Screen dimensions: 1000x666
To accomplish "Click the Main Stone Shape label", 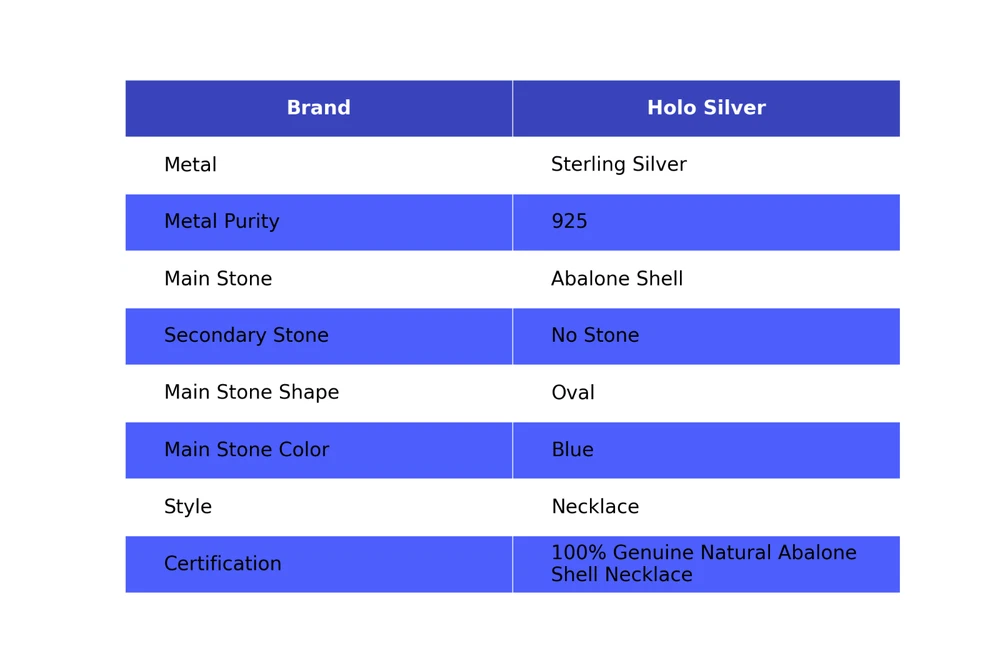I will 251,393.
